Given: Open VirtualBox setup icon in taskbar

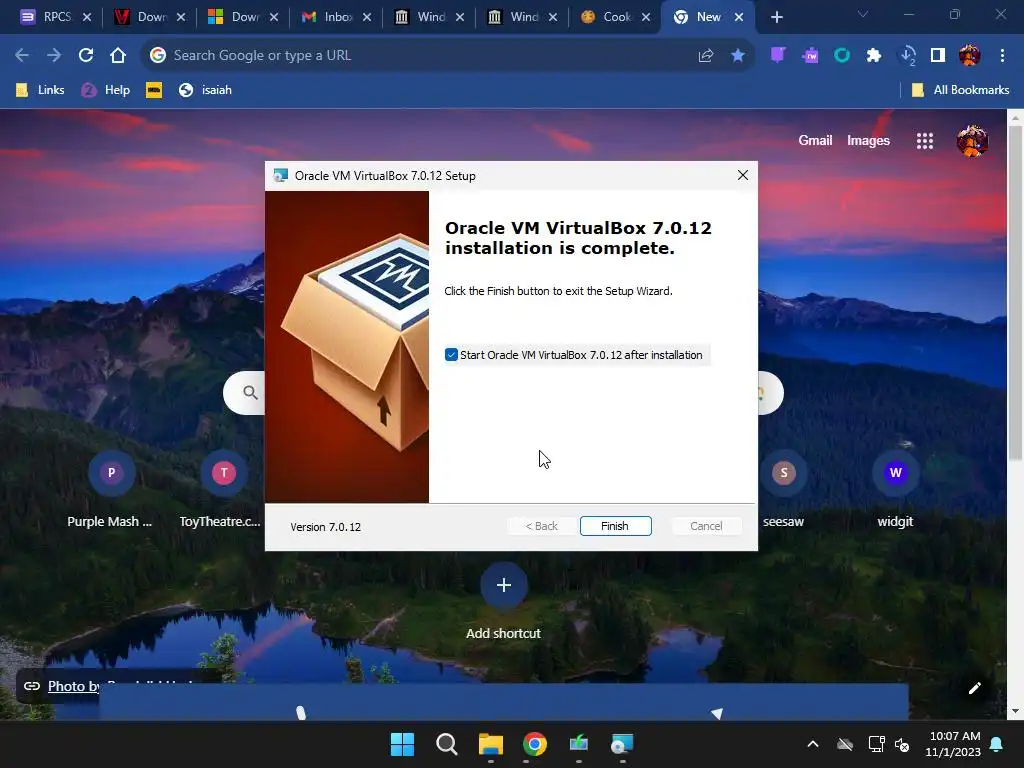Looking at the screenshot, I should pyautogui.click(x=622, y=744).
